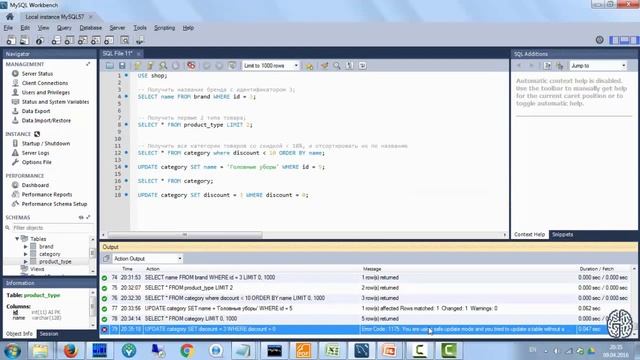The image size is (640, 360).
Task: Save the SQL script with the floppy icon
Action: 122,65
